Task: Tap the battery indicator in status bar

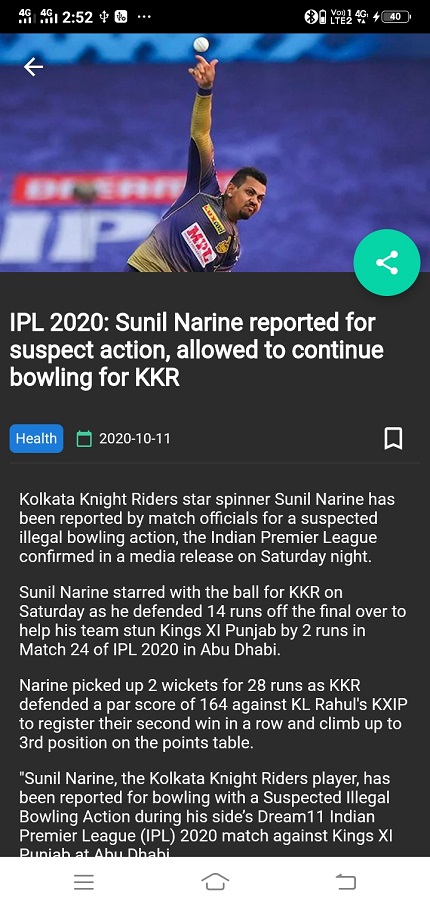Action: (396, 17)
